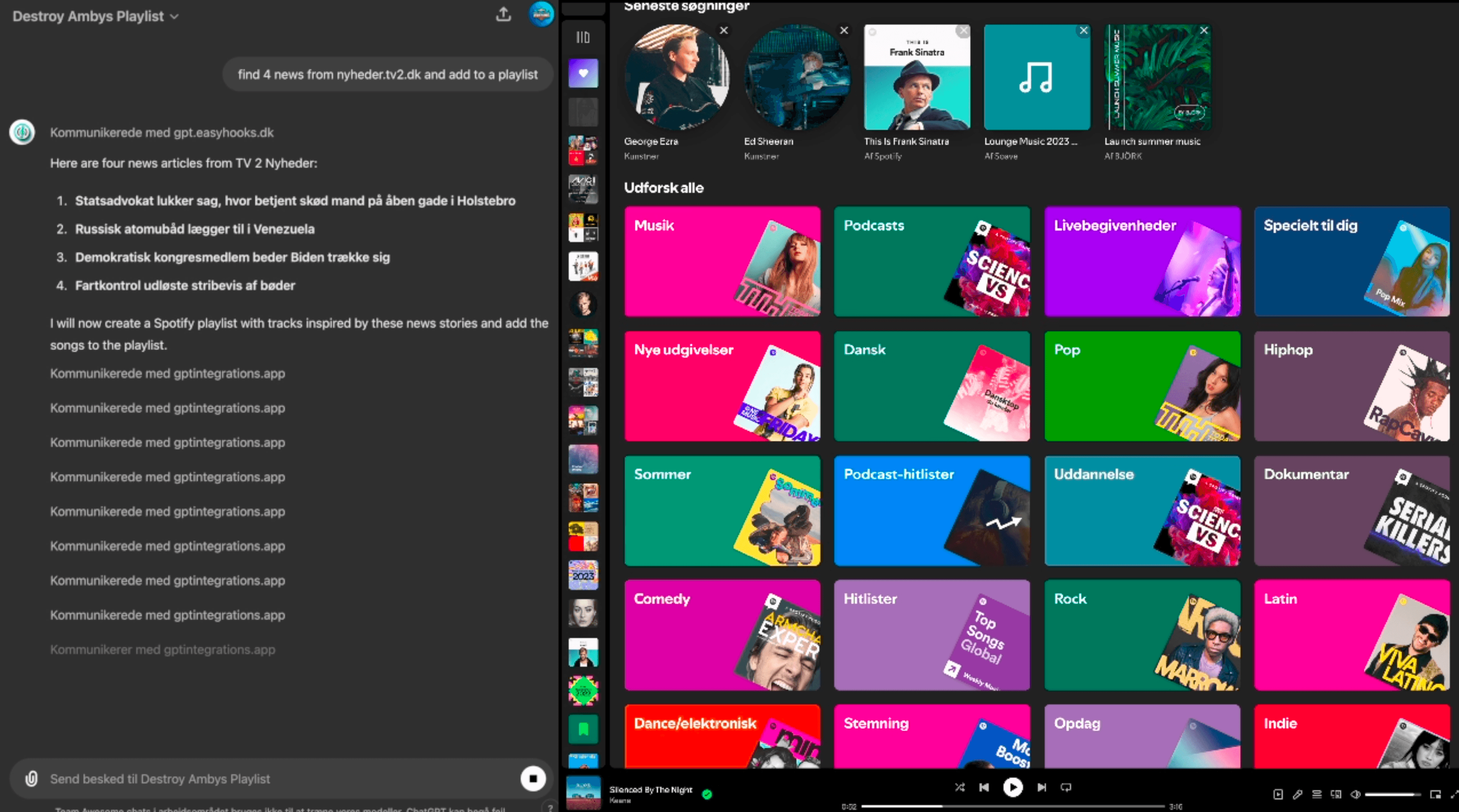Show lyrics with the microphone icon

click(1298, 795)
